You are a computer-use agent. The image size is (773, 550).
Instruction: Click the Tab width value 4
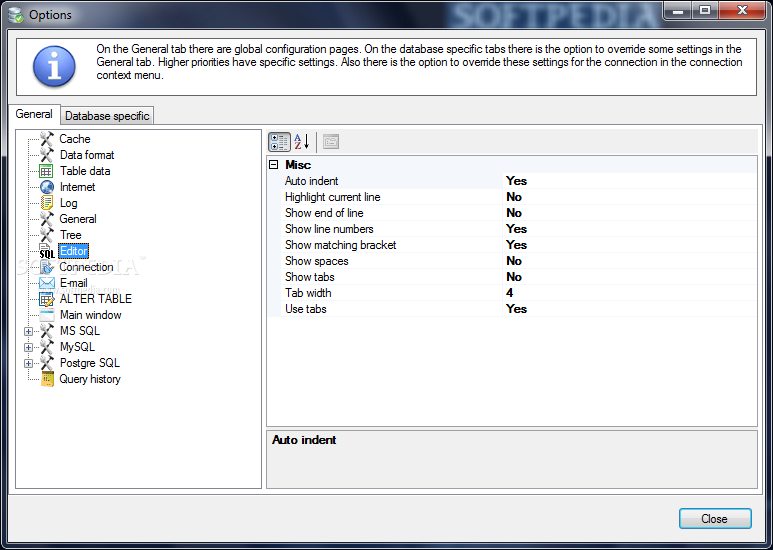[509, 293]
